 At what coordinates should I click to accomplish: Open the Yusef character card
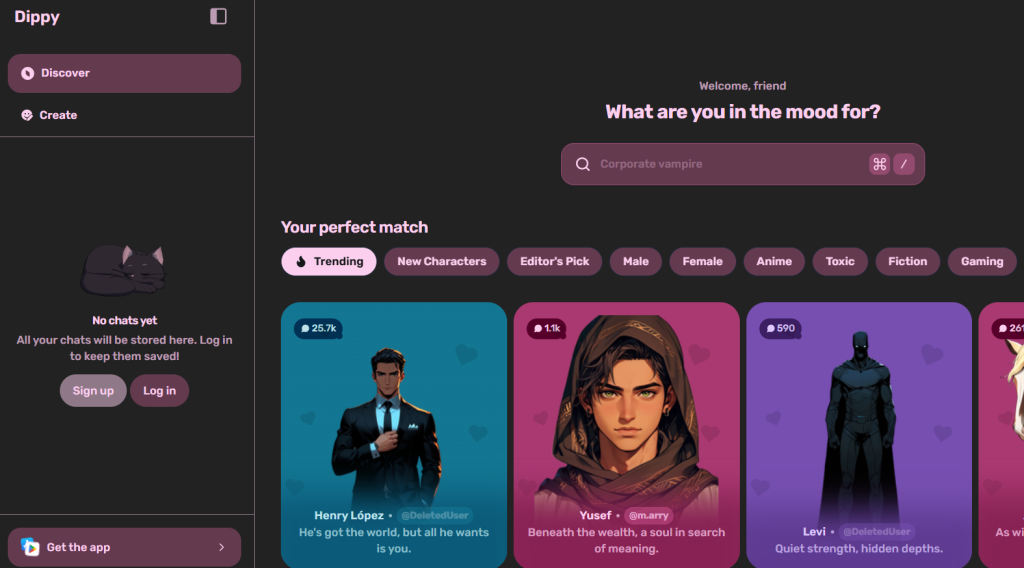click(x=626, y=435)
